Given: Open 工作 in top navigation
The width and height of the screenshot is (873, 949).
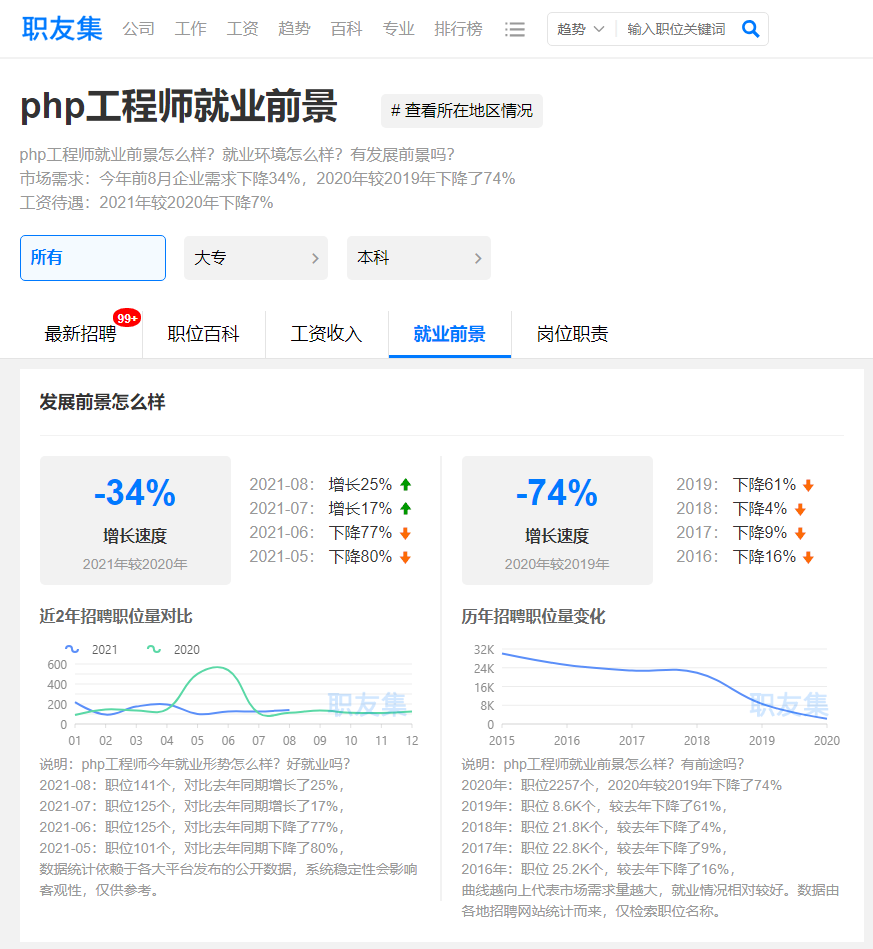Looking at the screenshot, I should pyautogui.click(x=191, y=29).
